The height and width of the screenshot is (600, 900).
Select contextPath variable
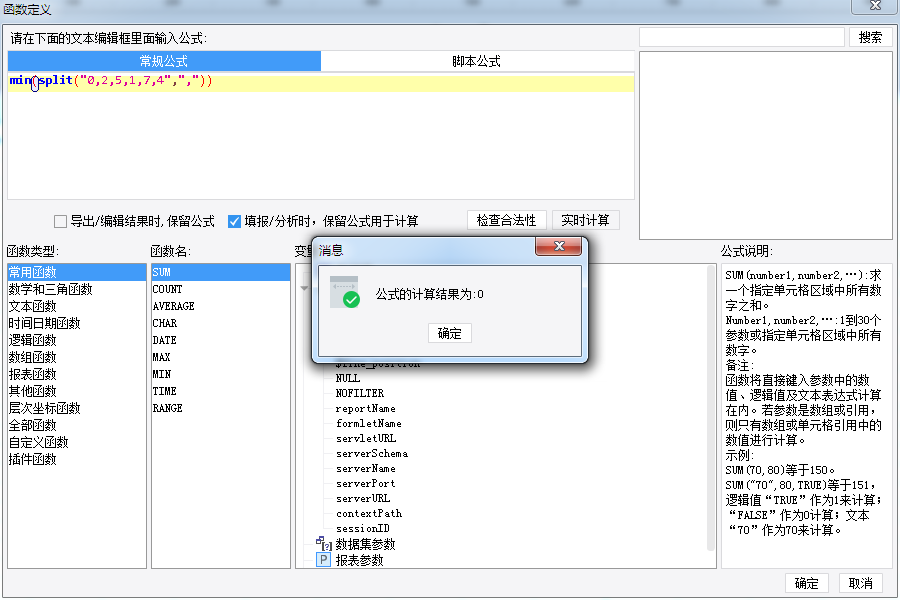(x=368, y=513)
